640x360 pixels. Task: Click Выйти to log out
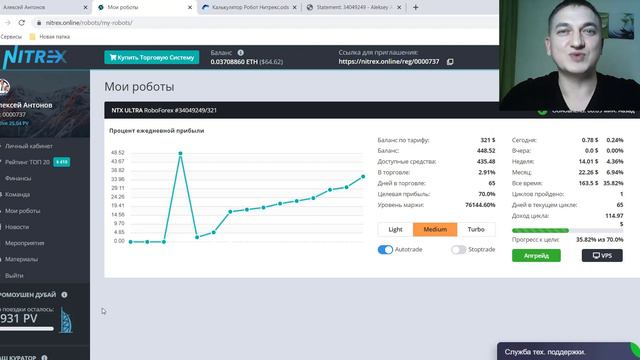tap(14, 276)
